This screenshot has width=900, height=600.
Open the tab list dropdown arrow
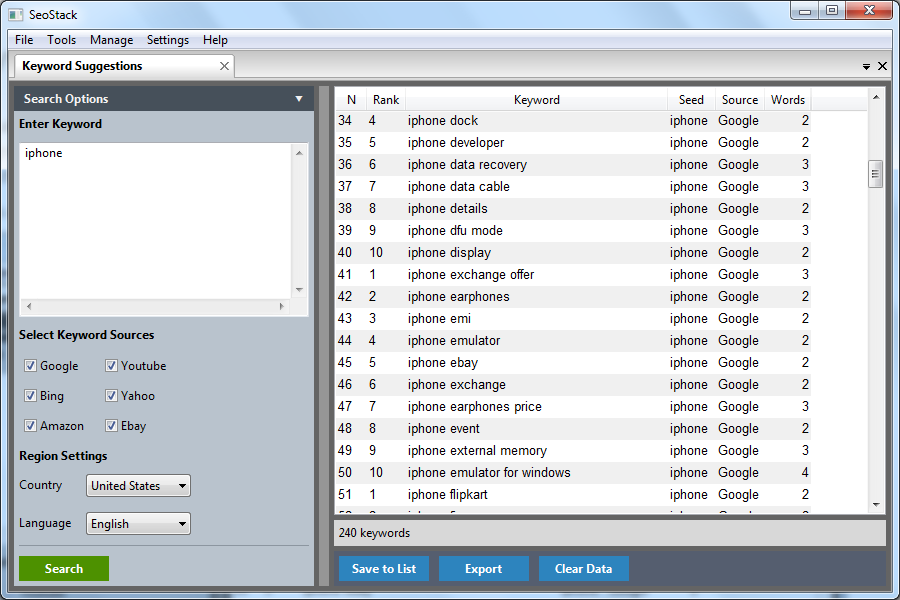(866, 67)
